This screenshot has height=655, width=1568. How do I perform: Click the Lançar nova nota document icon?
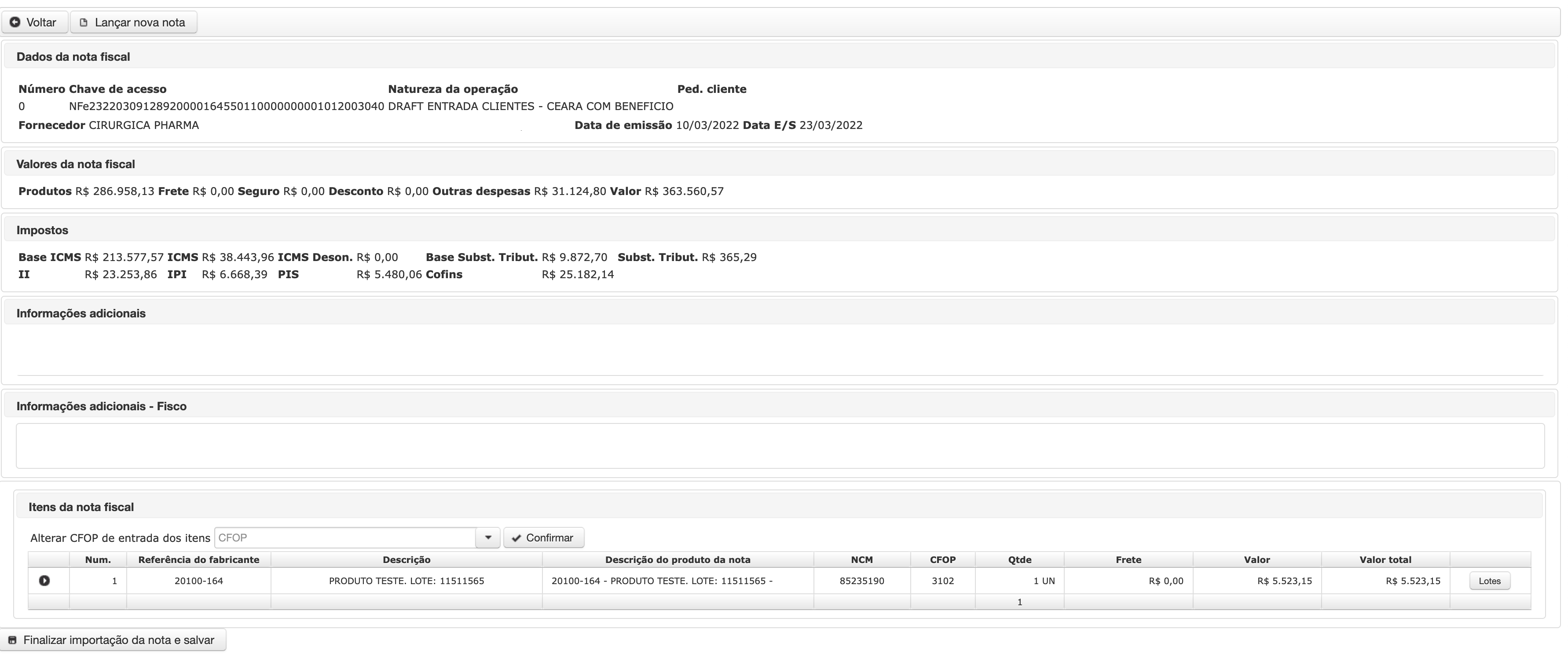click(x=84, y=22)
